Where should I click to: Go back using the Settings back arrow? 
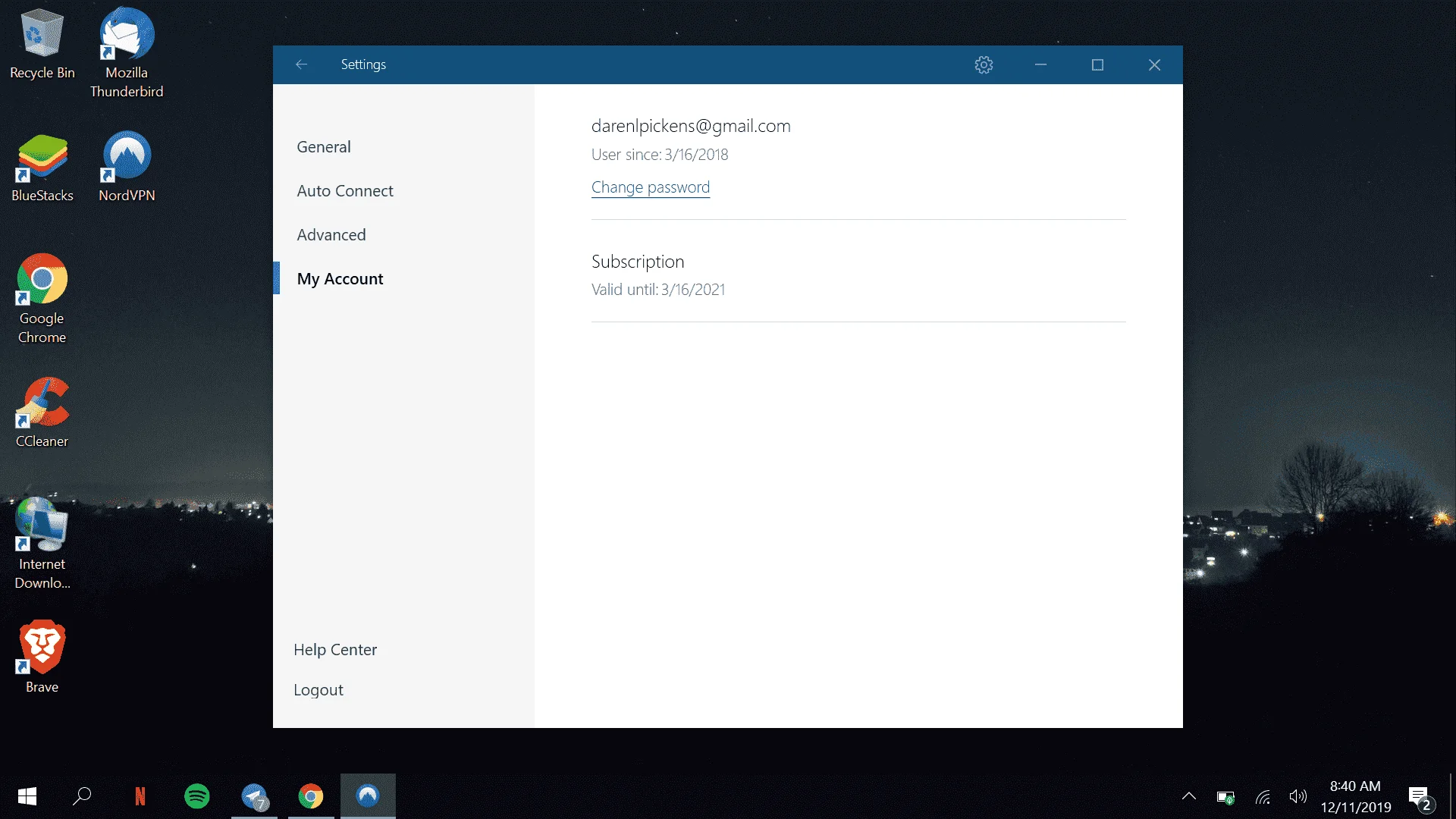coord(301,64)
